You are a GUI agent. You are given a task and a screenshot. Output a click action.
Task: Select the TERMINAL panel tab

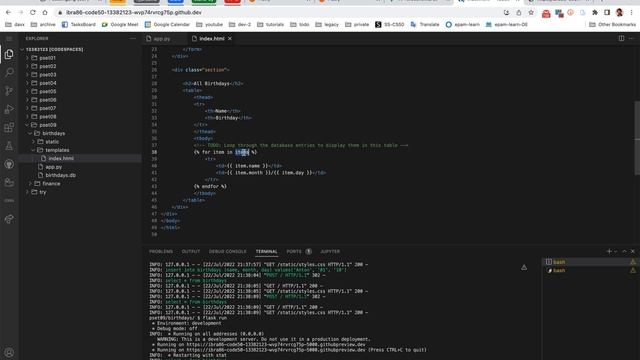pos(267,251)
